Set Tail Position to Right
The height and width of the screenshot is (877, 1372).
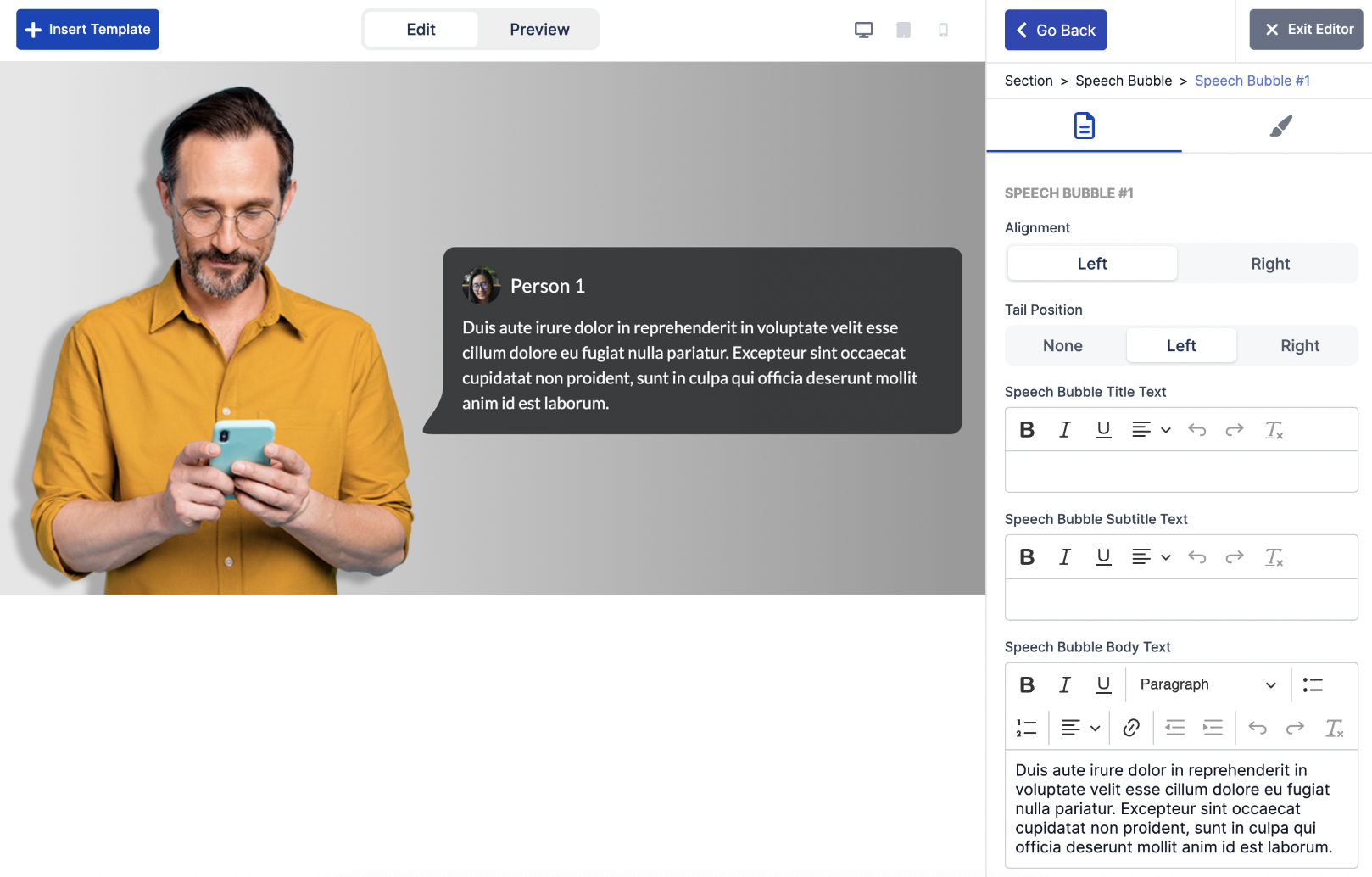point(1299,346)
